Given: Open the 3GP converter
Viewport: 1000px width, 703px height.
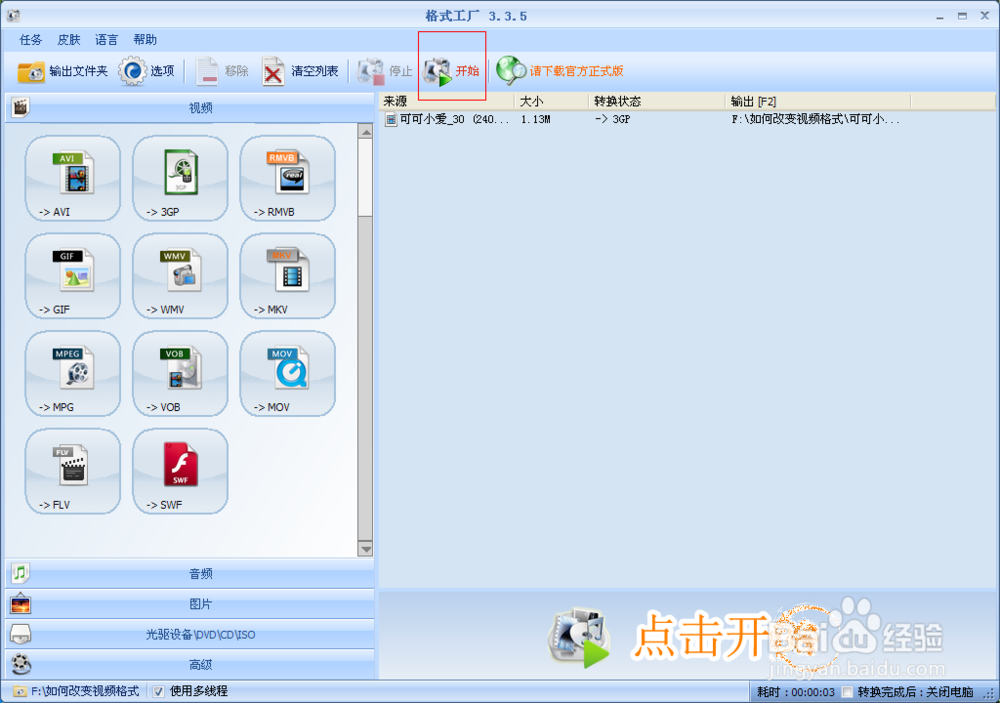Looking at the screenshot, I should point(179,178).
